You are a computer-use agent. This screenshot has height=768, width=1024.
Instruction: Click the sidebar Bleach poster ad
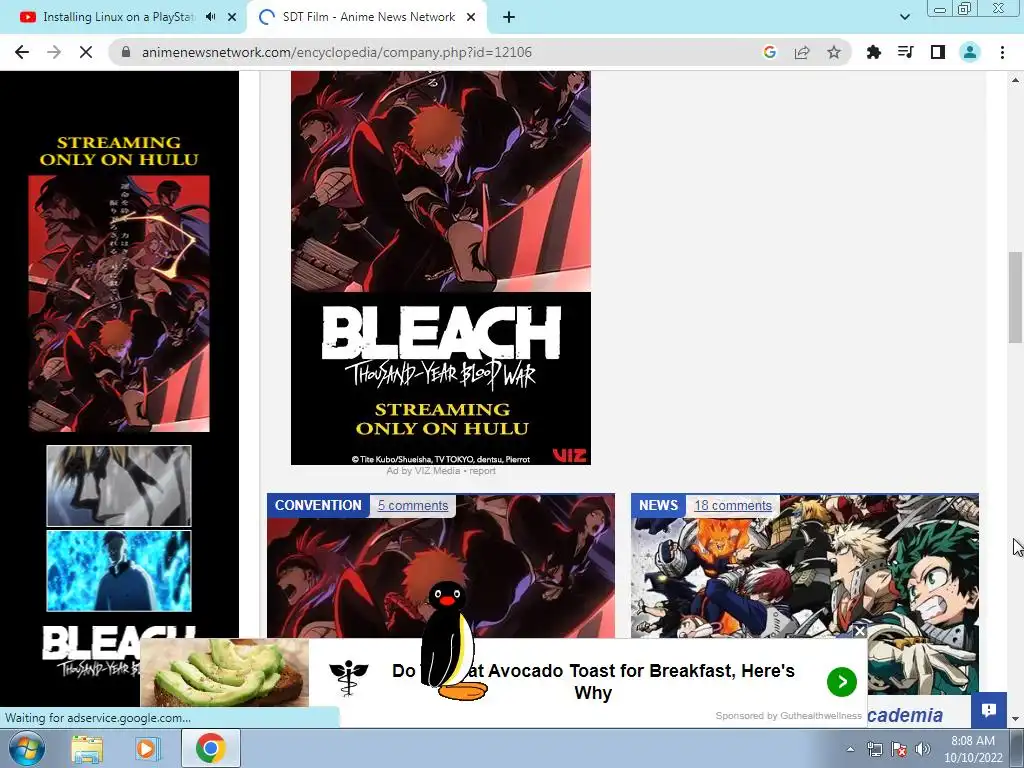(119, 303)
